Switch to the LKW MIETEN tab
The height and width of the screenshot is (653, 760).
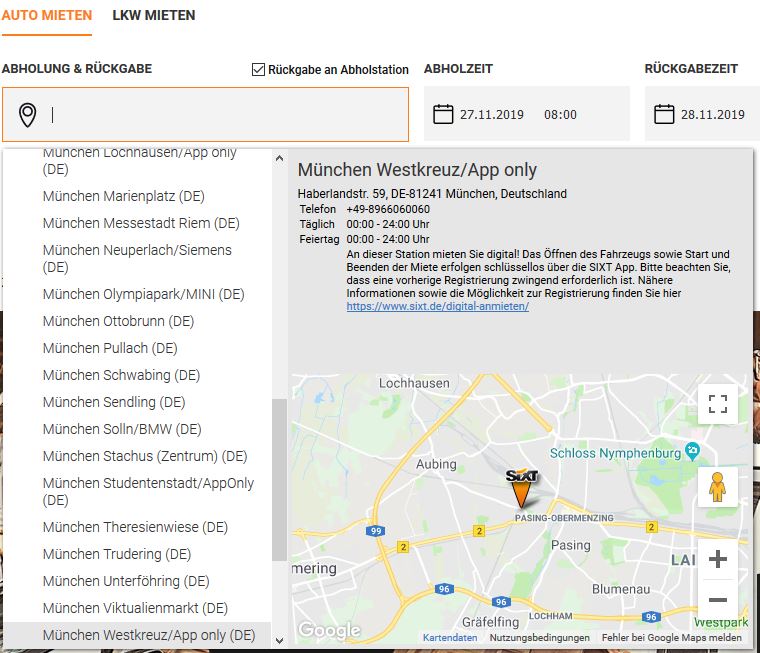tap(154, 16)
